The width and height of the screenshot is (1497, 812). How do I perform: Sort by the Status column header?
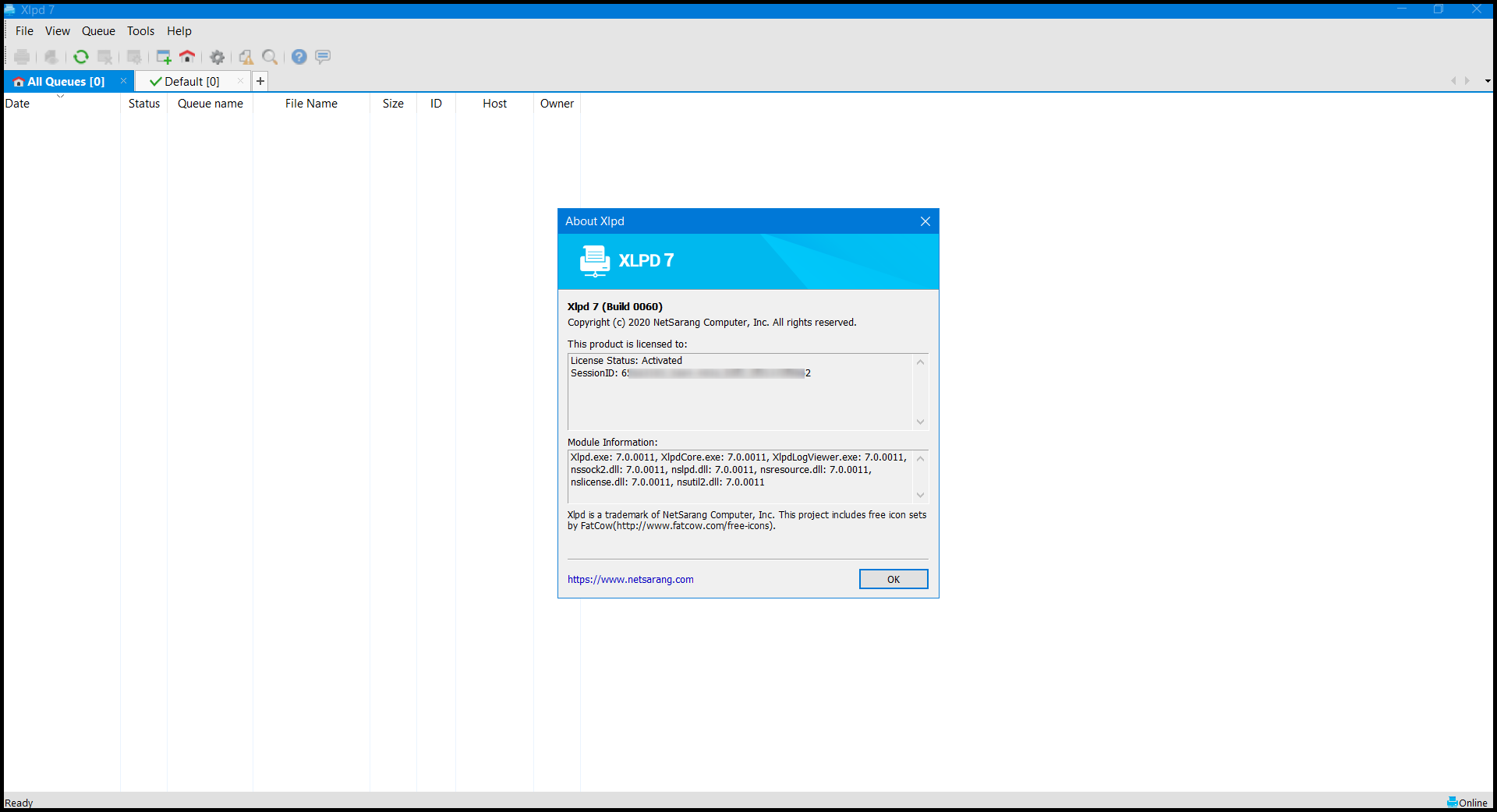pos(144,104)
